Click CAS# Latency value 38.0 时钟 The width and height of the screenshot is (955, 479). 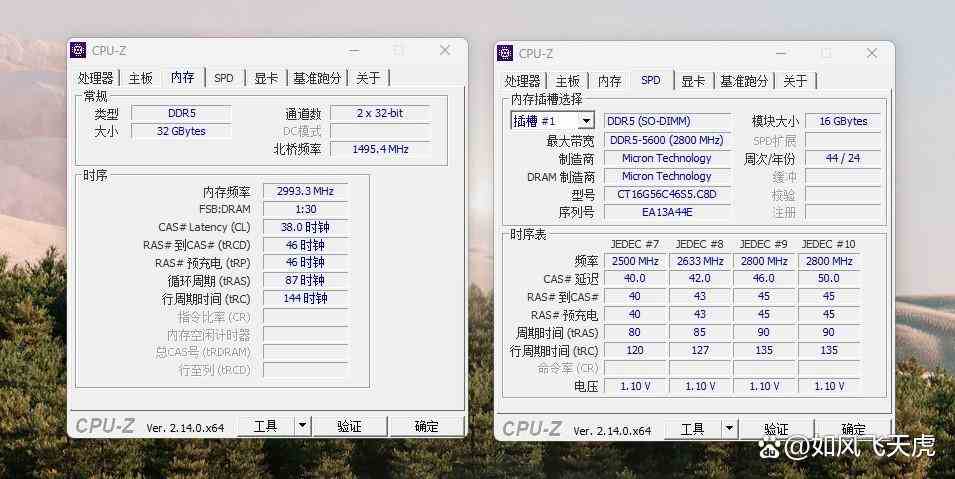306,227
